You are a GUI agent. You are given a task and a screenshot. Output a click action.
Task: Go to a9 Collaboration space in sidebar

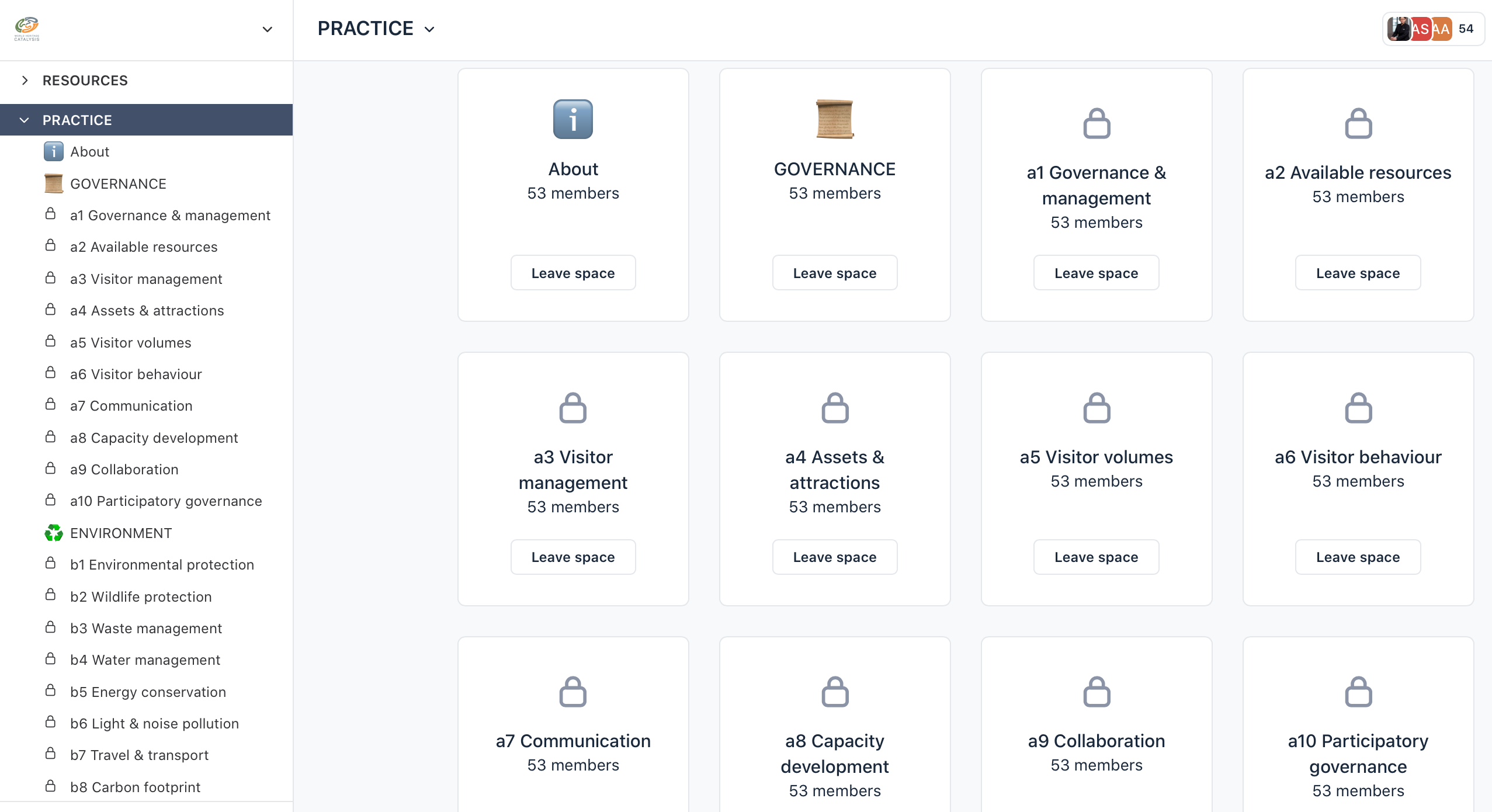click(x=124, y=470)
